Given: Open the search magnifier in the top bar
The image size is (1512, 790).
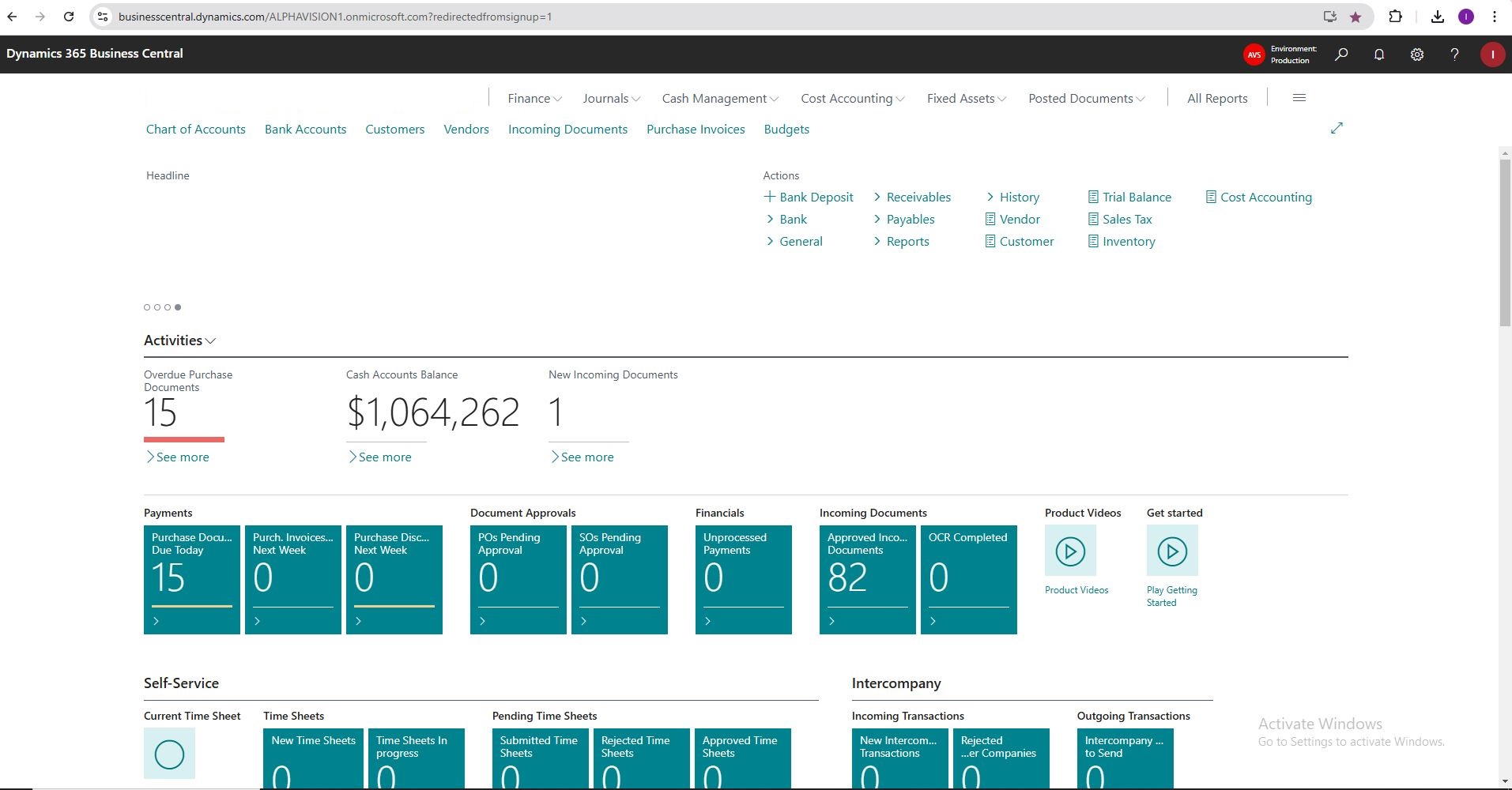Looking at the screenshot, I should coord(1341,55).
